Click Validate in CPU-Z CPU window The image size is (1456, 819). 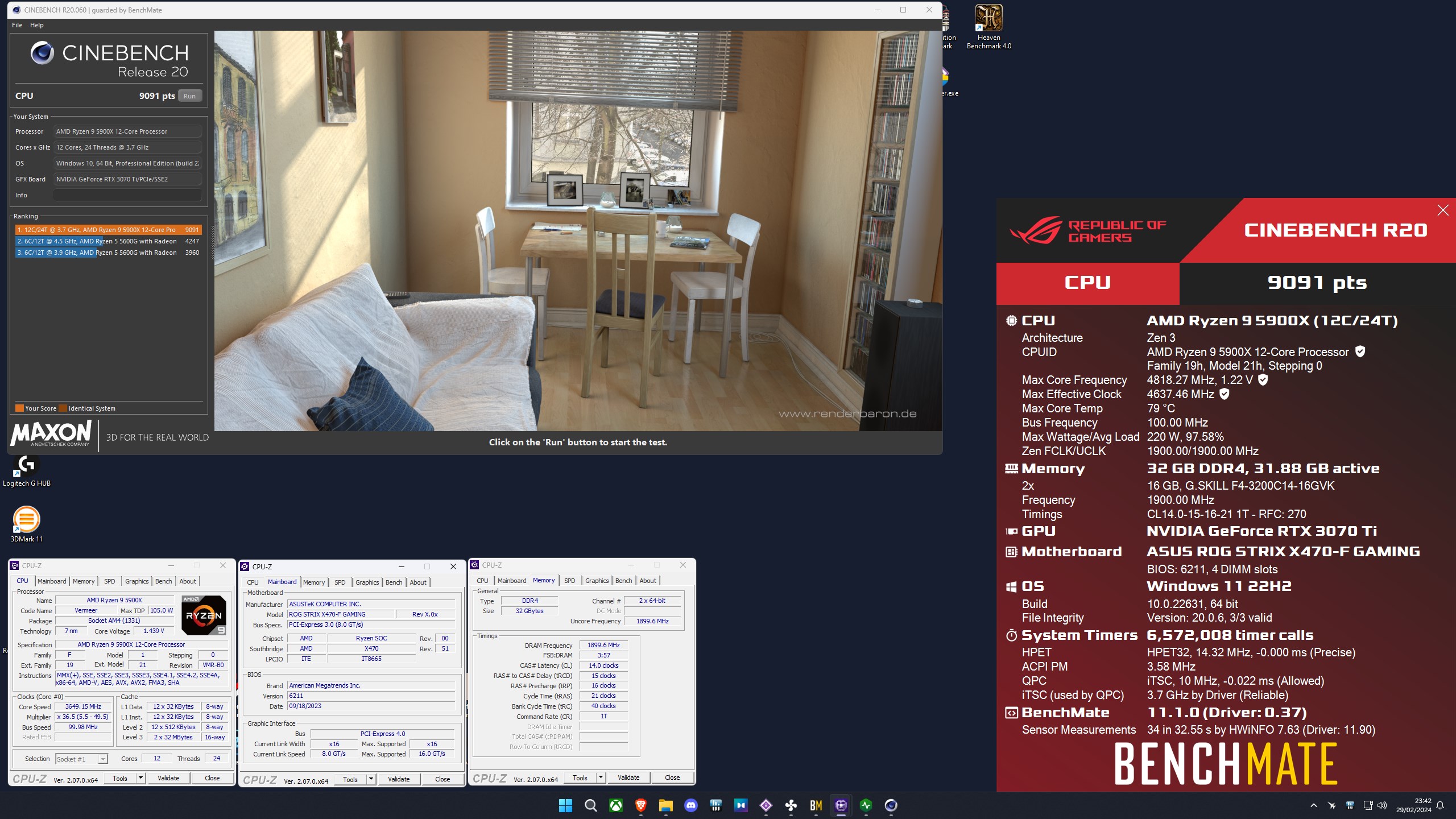[168, 778]
